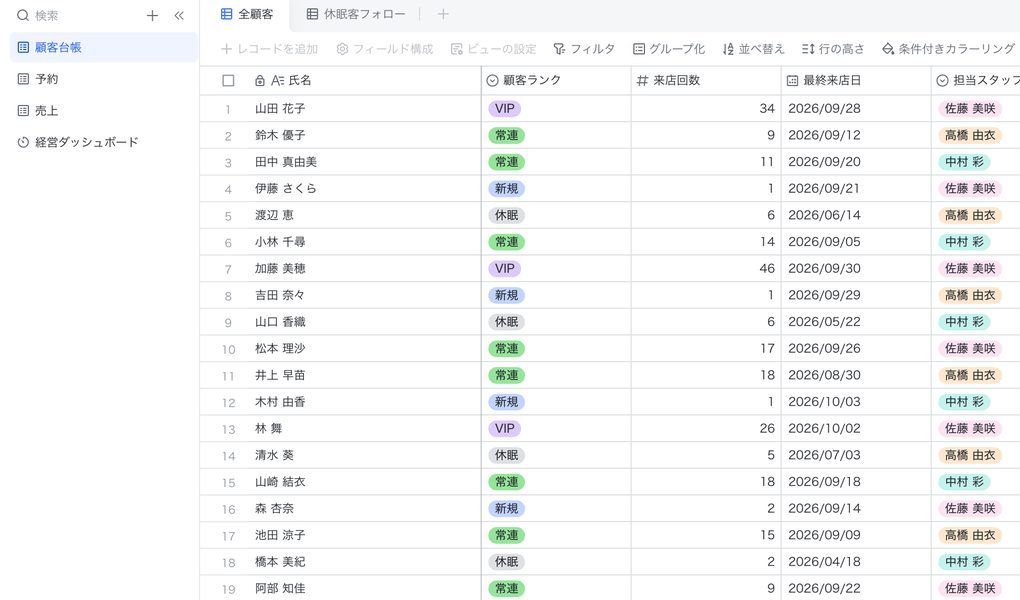Select name cell 山口 香織
Screen dimensions: 1020x600
click(364, 322)
